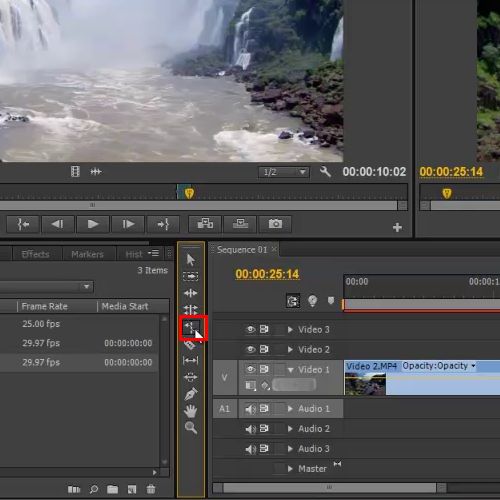
Task: Select the Track Select tool
Action: coord(190,276)
